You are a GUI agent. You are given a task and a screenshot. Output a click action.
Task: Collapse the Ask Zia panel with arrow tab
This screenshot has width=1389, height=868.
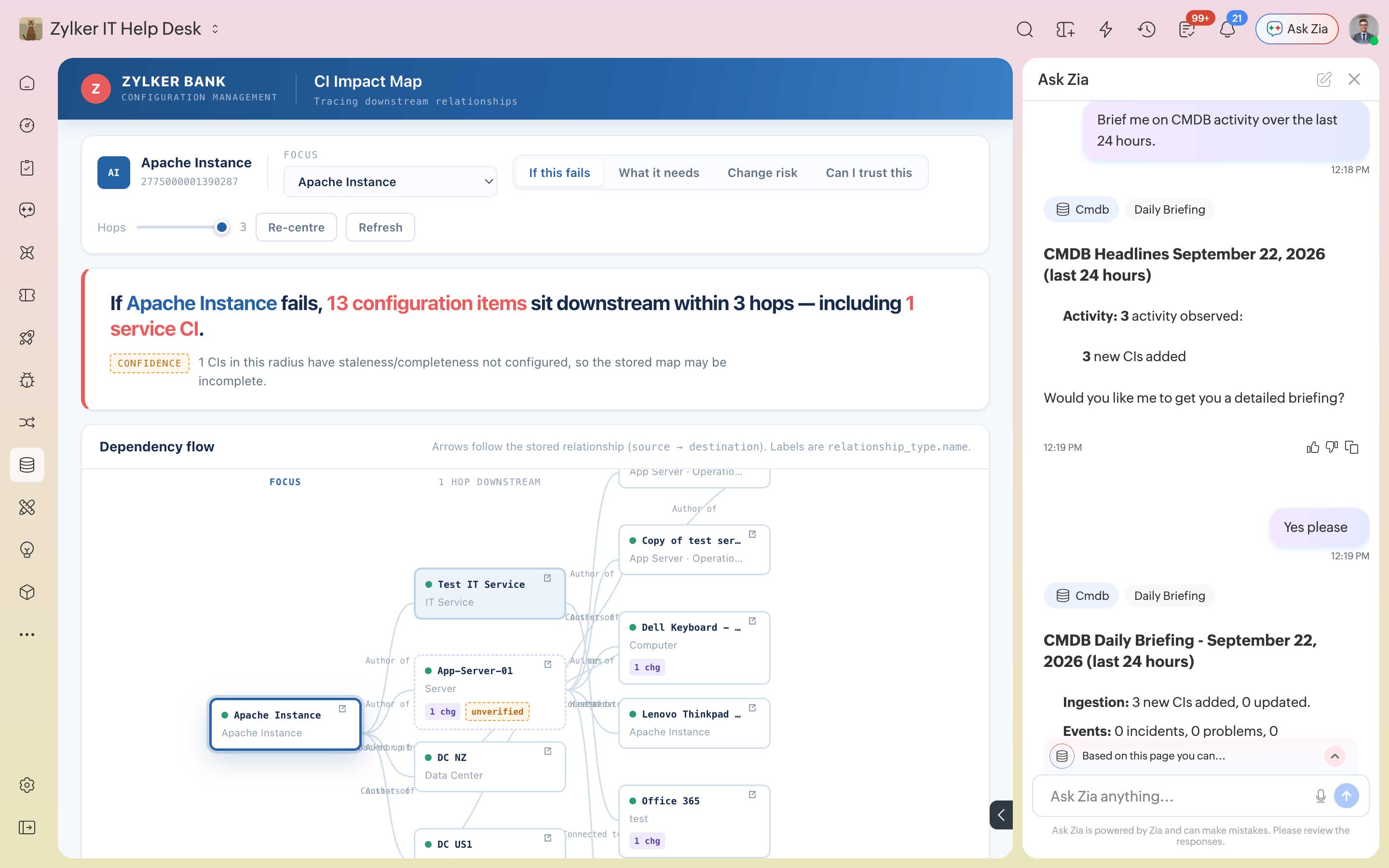[1001, 814]
